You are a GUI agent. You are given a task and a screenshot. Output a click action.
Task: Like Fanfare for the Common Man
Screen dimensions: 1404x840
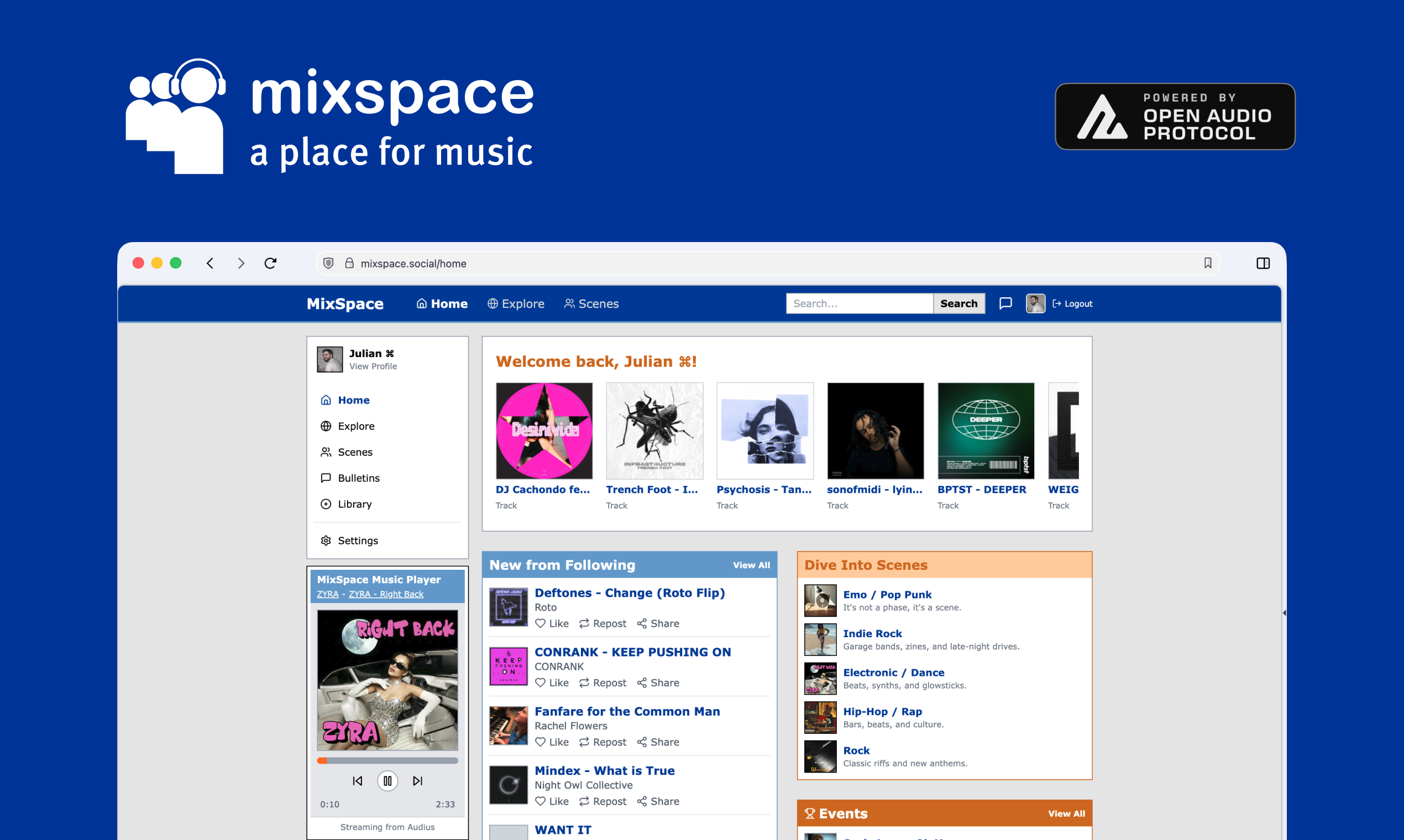click(552, 742)
